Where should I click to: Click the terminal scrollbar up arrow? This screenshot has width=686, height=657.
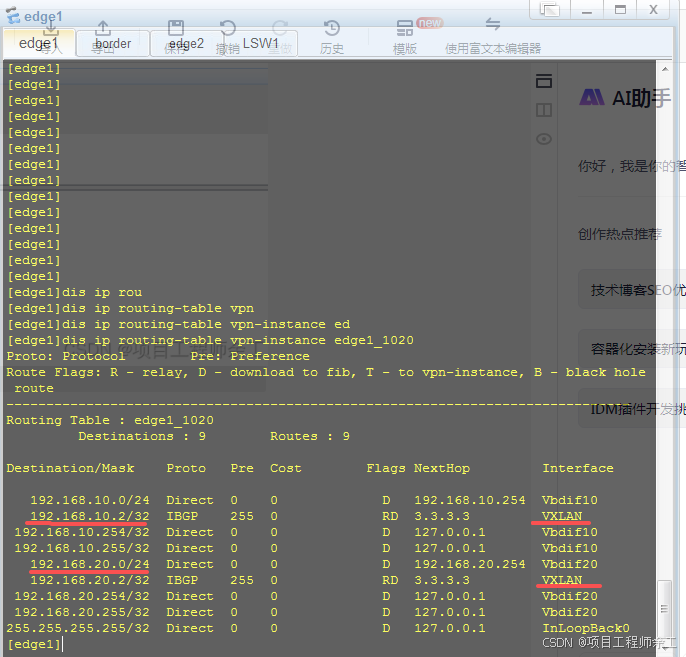click(665, 69)
